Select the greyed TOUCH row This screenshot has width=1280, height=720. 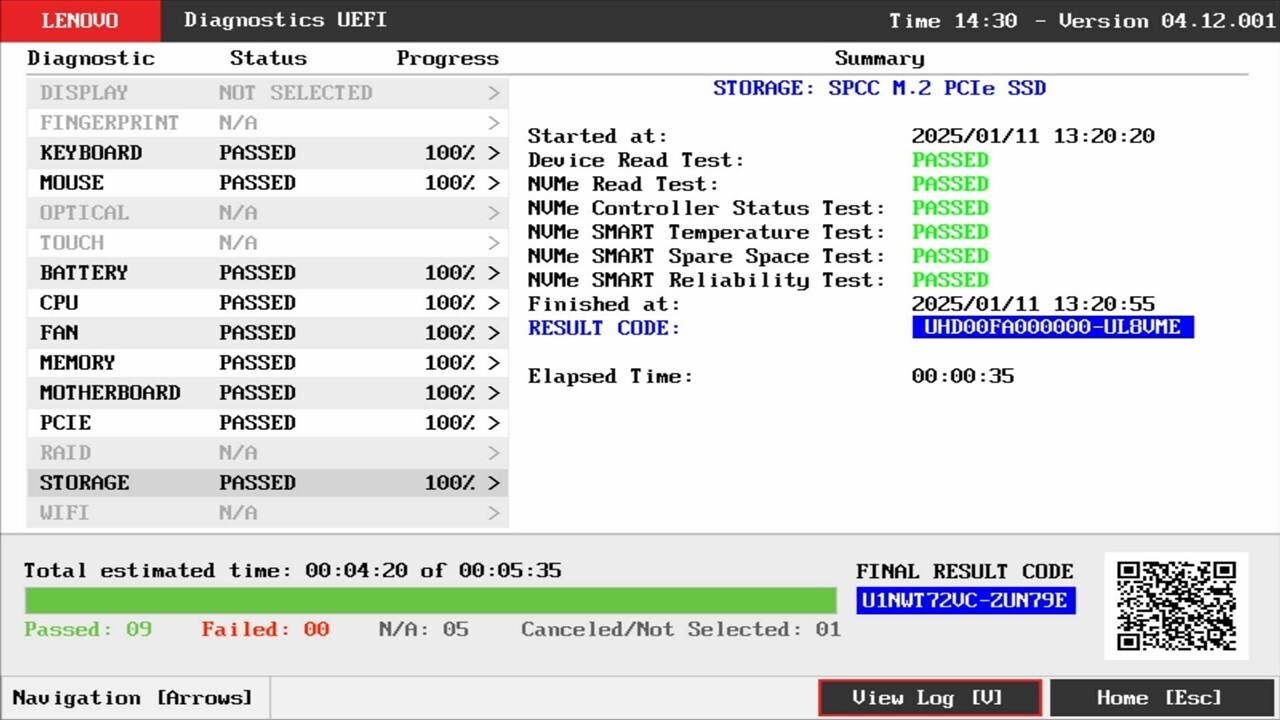[x=268, y=243]
